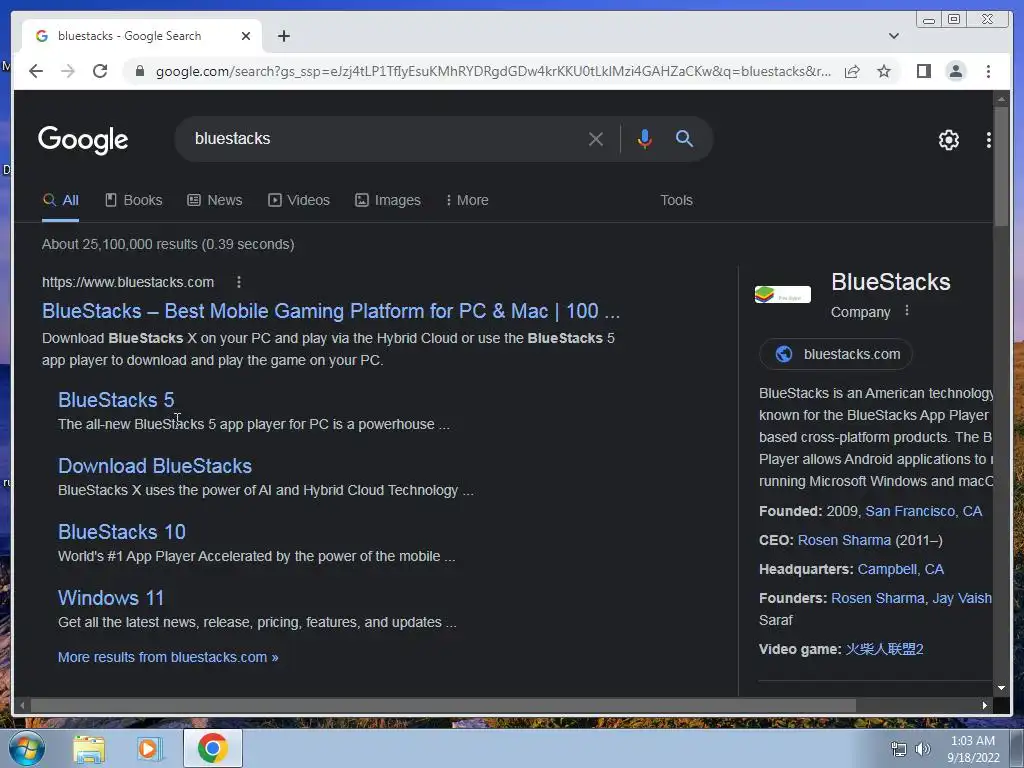Click the vertical scrollbar thumb
The image size is (1024, 768).
(1001, 166)
